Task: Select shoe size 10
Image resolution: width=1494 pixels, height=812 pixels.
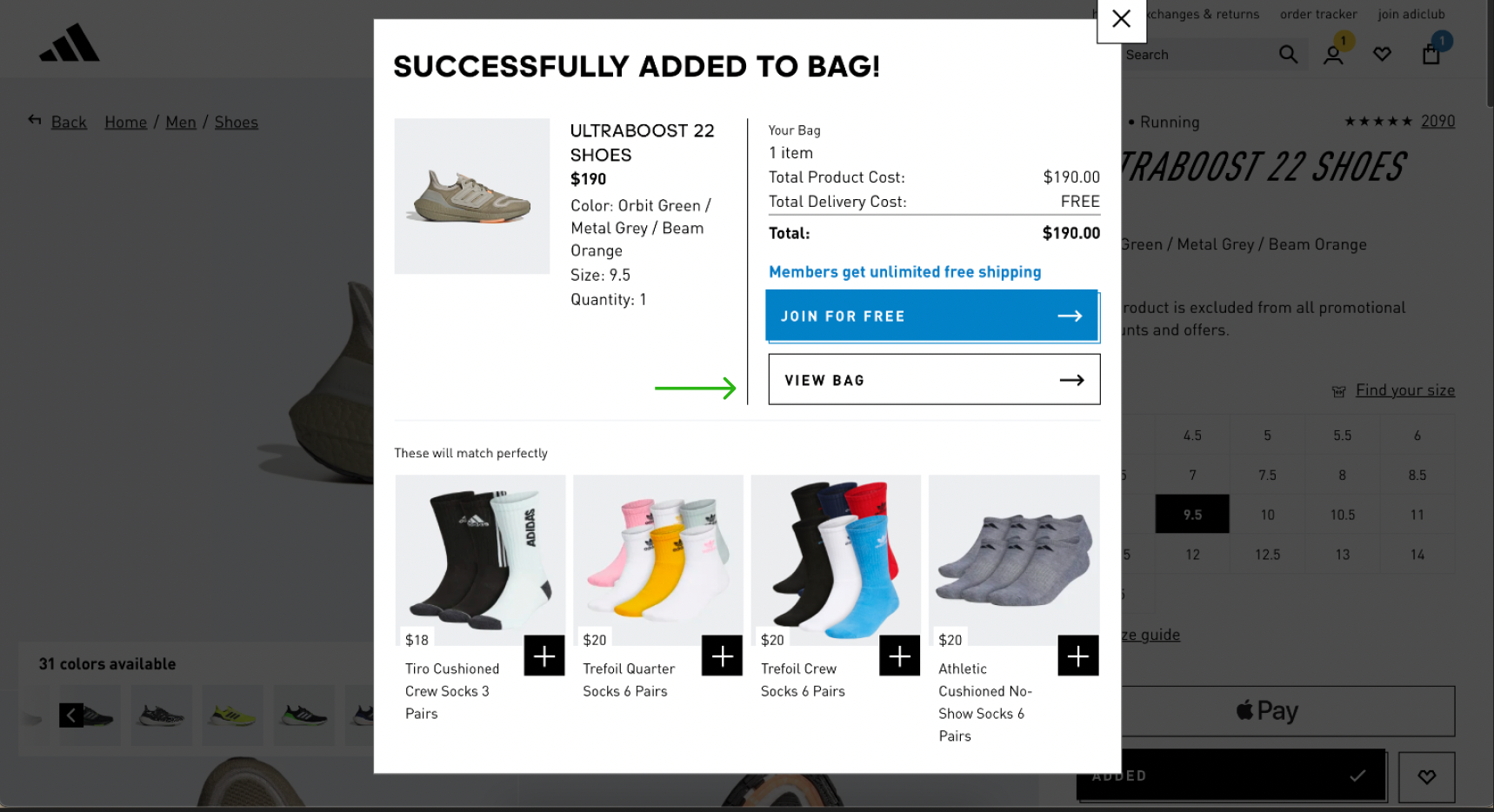Action: (x=1267, y=515)
